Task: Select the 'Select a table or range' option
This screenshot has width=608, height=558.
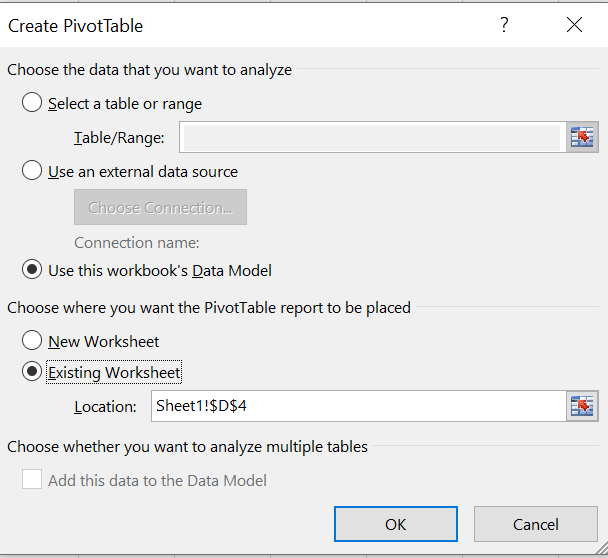Action: [32, 103]
